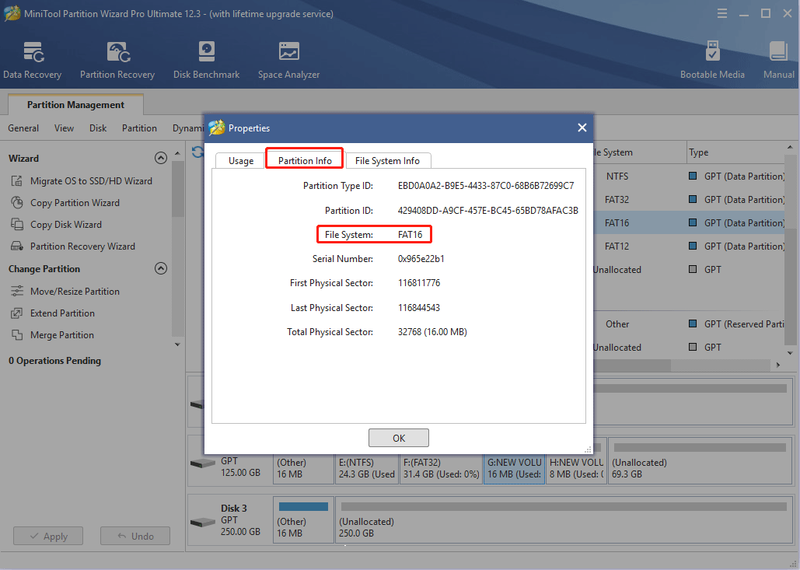Image resolution: width=800 pixels, height=570 pixels.
Task: Pick Merge Partition from Change Partition
Action: point(53,335)
